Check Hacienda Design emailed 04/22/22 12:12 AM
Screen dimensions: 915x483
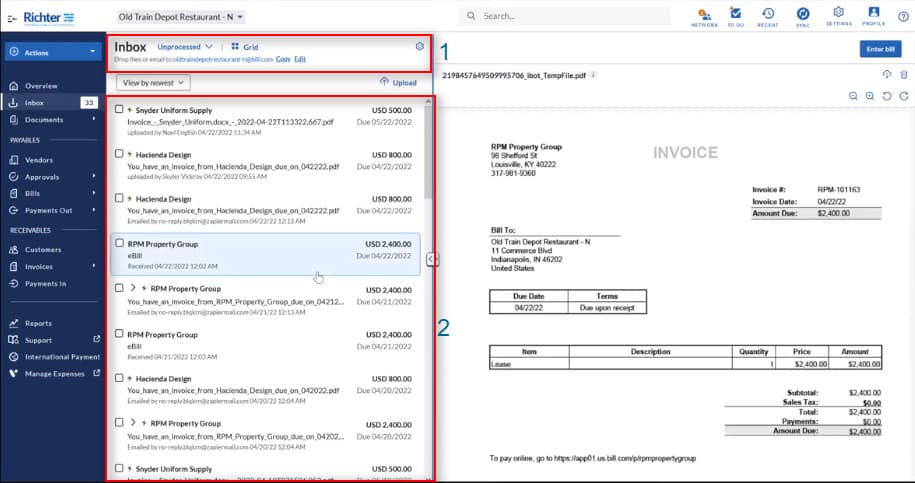click(119, 198)
